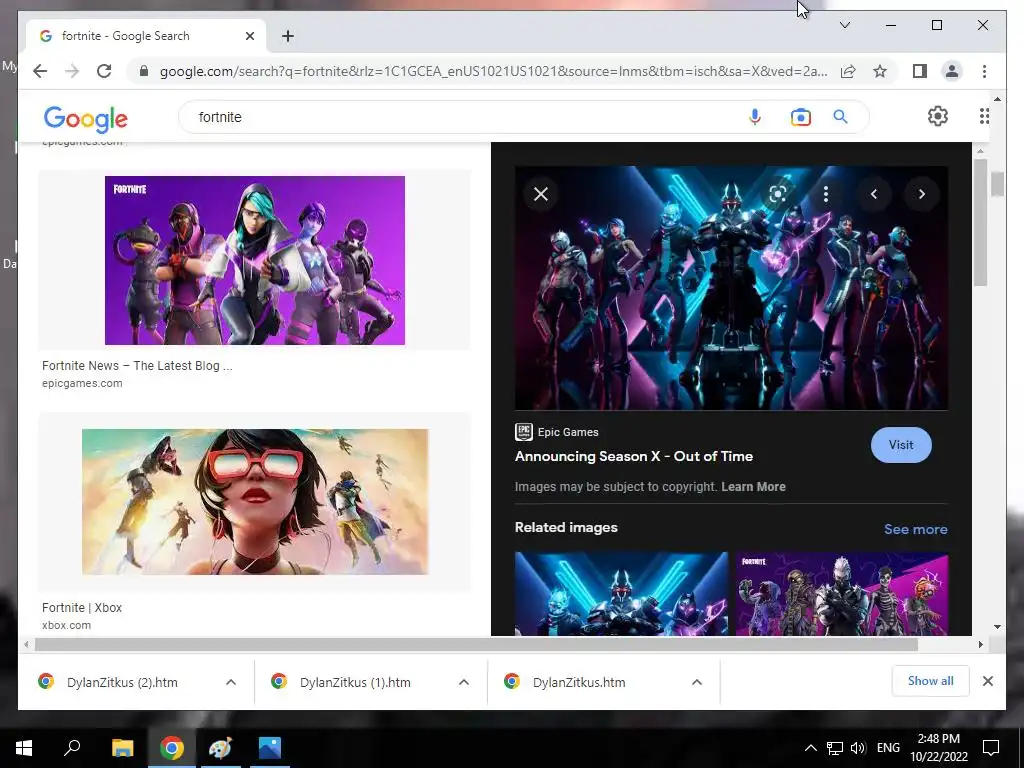The image size is (1024, 768).
Task: Click the Visit button
Action: 901,445
